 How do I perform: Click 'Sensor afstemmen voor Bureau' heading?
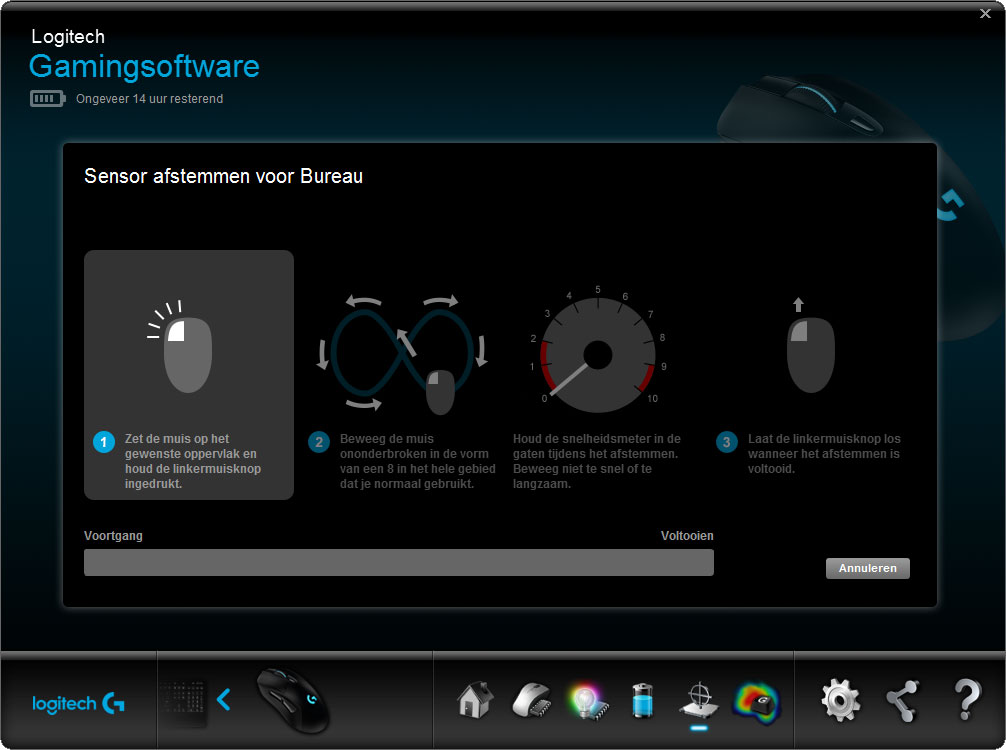point(223,176)
